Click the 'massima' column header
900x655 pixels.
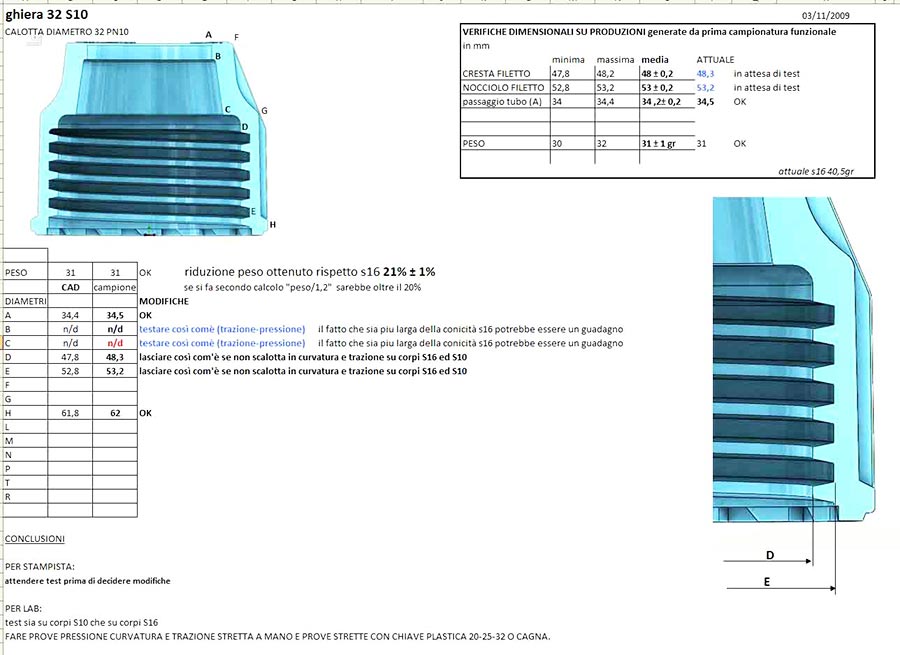(x=615, y=60)
